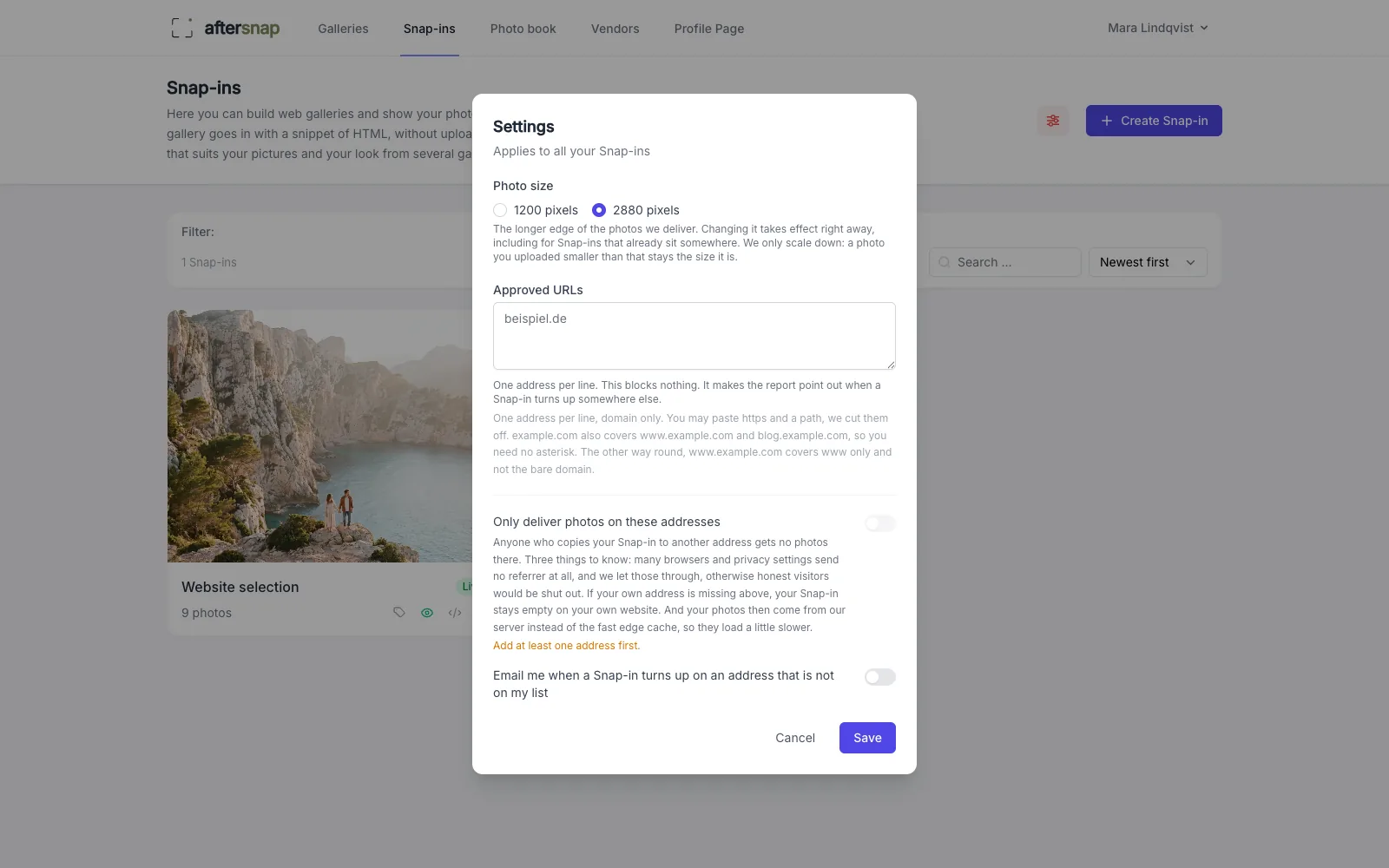
Task: Click the magnifier icon in Search field
Action: tap(945, 262)
